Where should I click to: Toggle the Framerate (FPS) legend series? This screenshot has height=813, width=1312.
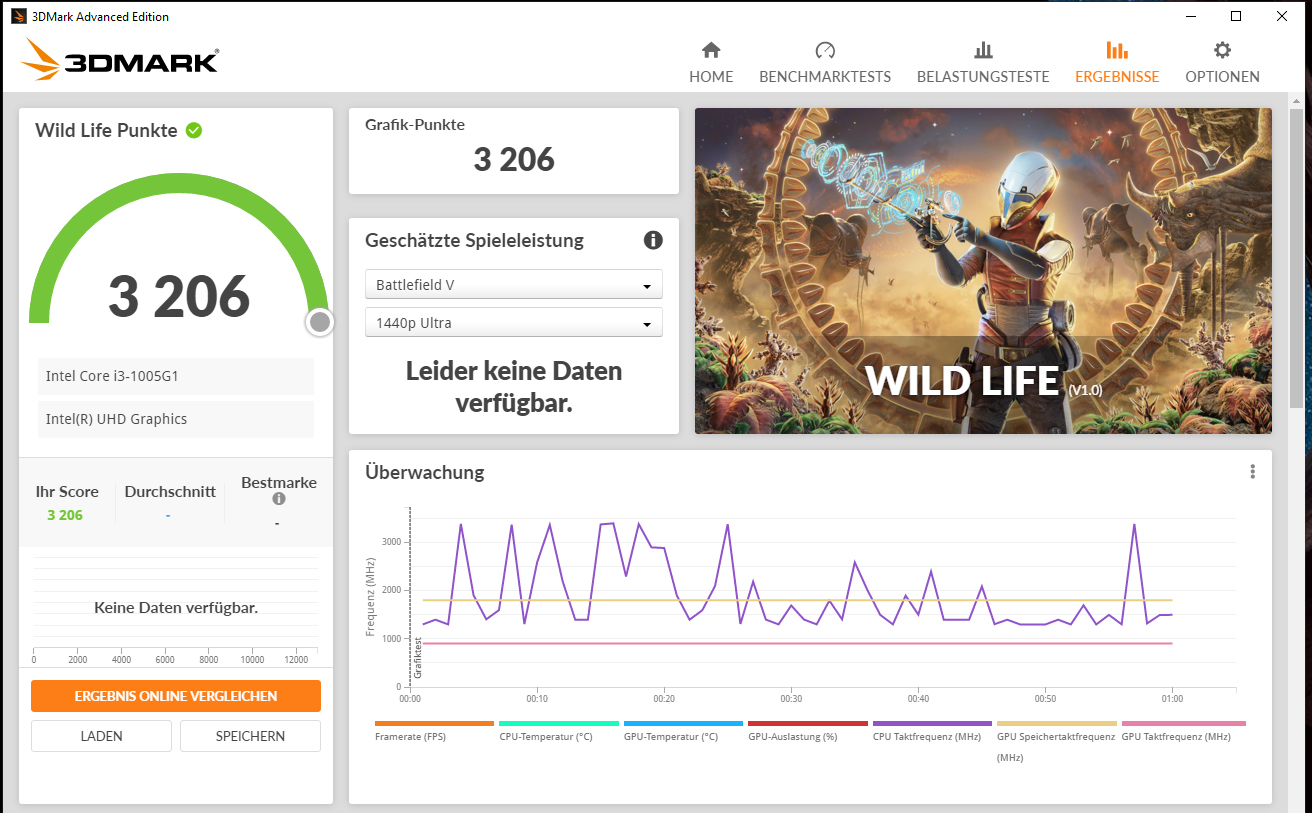point(434,731)
